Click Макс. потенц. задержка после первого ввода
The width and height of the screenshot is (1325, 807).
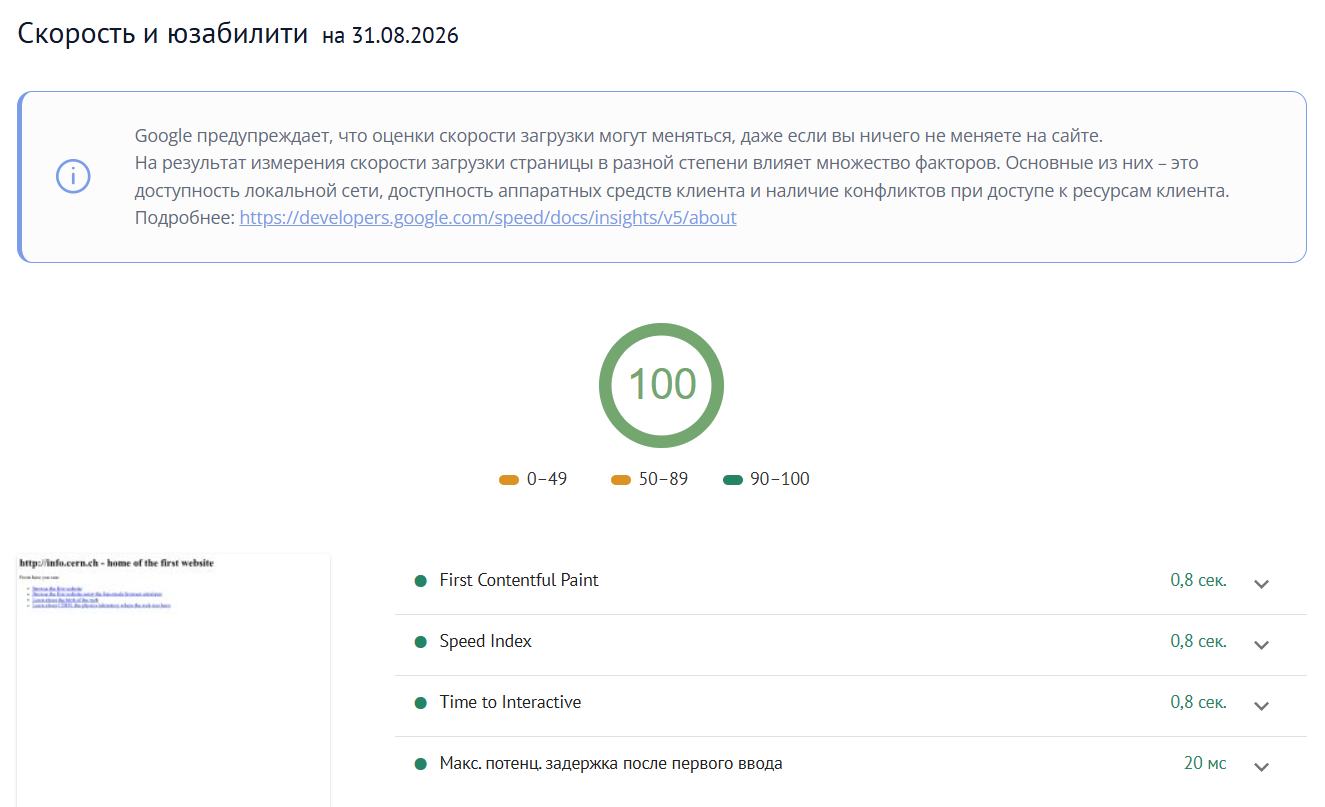tap(611, 763)
